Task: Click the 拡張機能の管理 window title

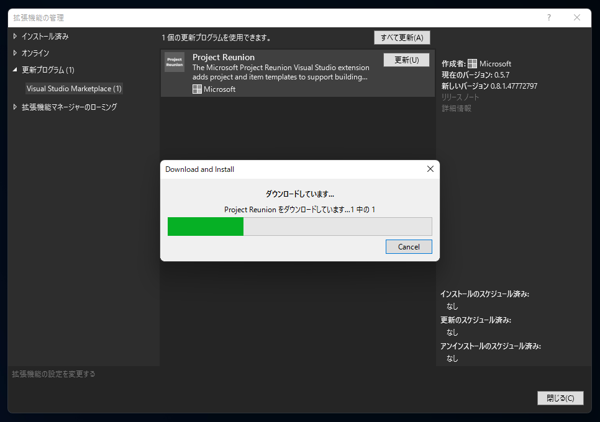Action: pyautogui.click(x=38, y=18)
